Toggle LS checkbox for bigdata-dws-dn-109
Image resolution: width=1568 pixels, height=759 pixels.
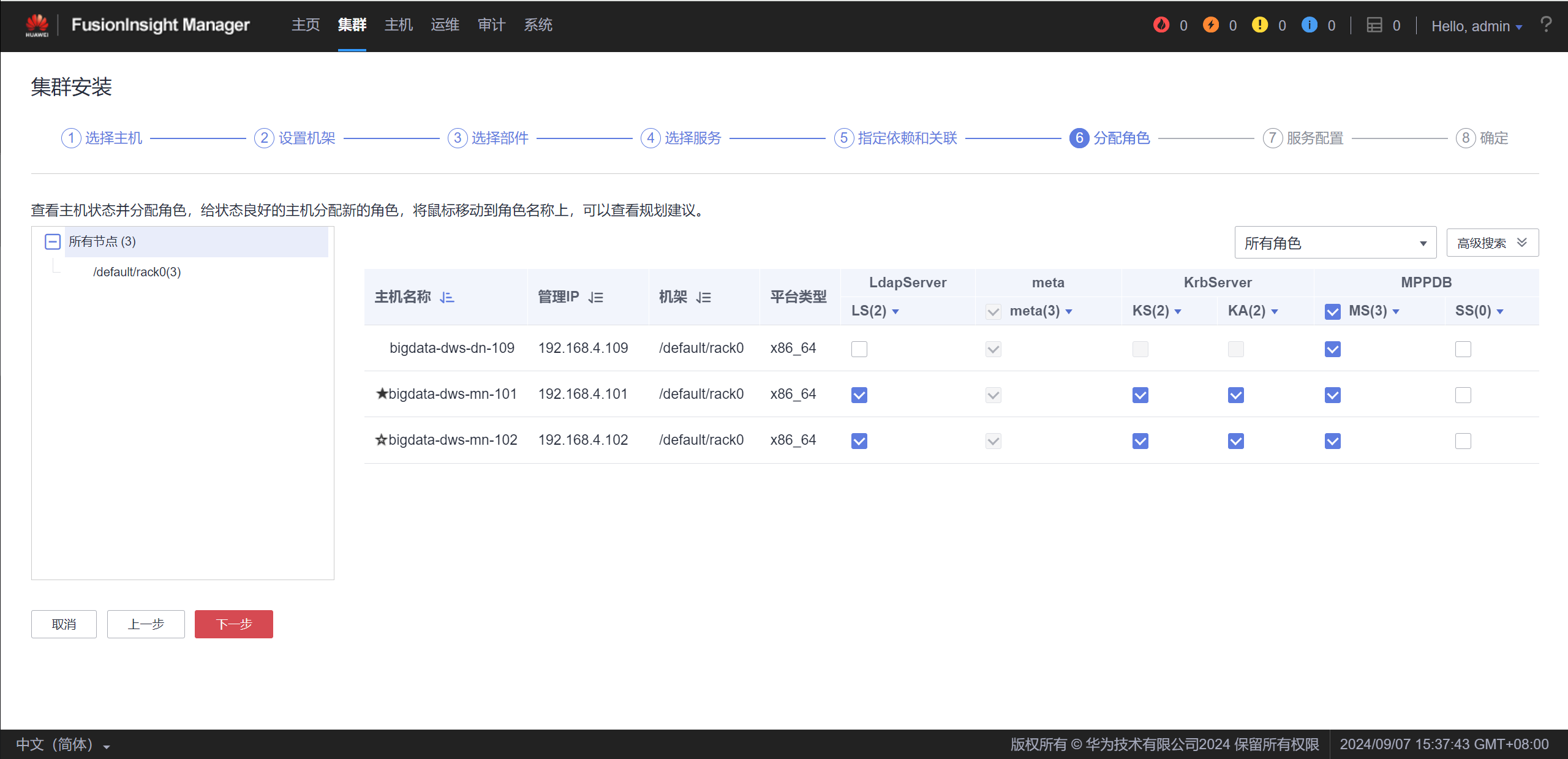click(859, 349)
